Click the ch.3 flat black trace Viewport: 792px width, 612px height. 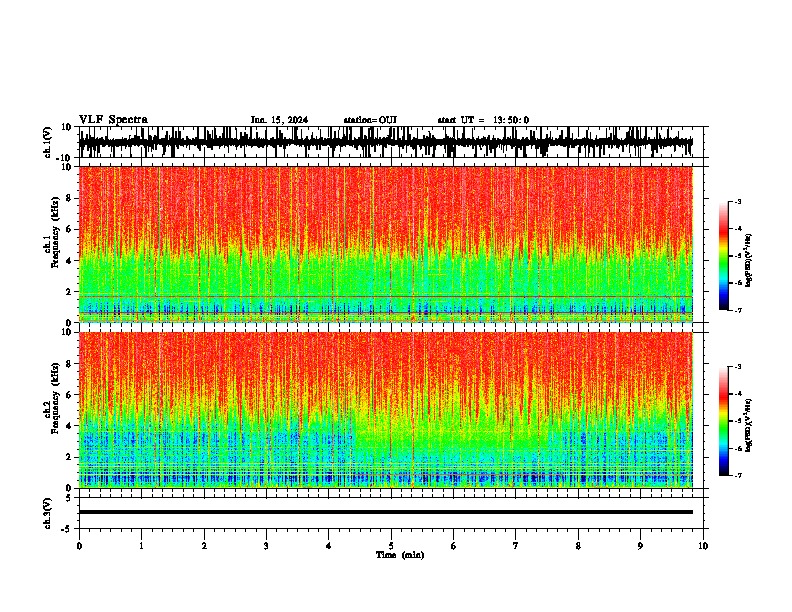[386, 512]
